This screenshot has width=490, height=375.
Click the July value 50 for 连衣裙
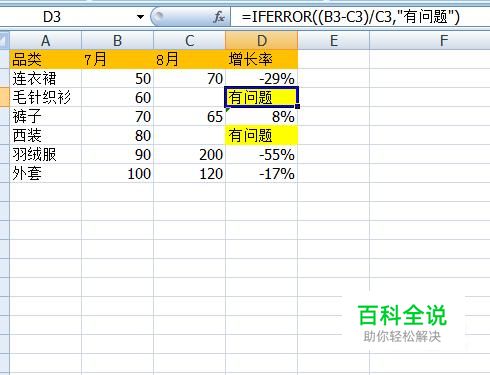117,78
